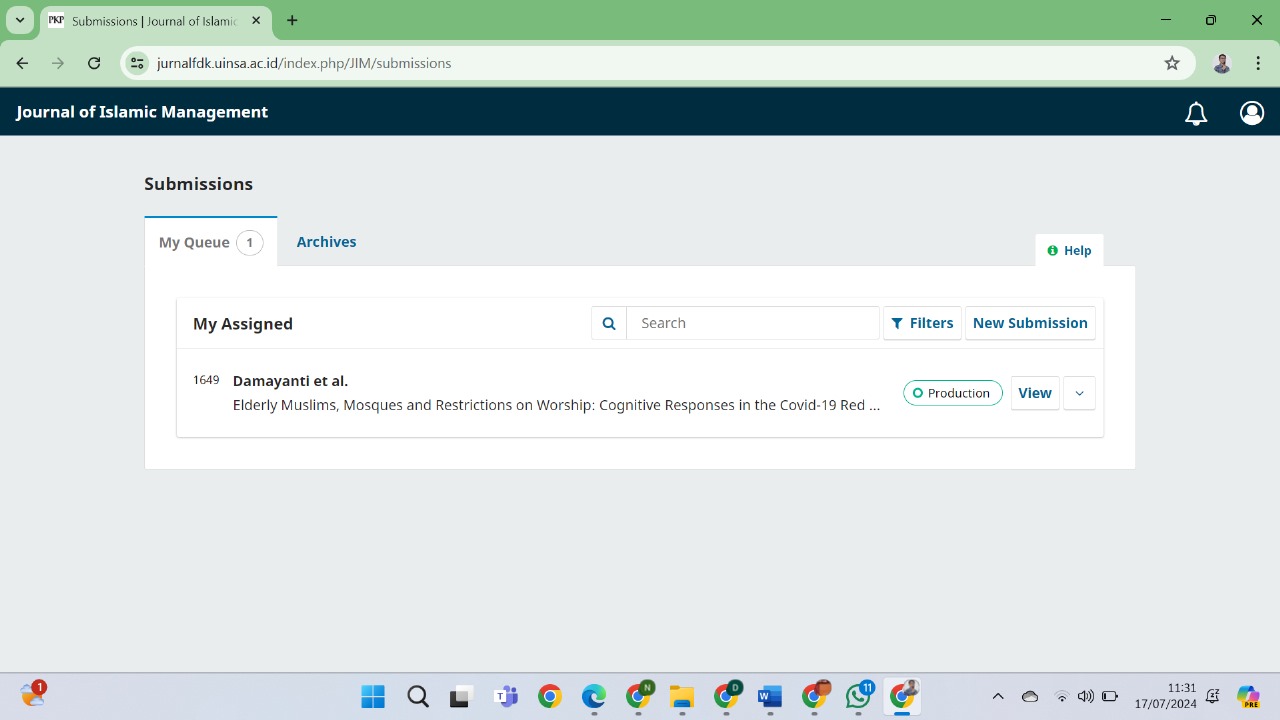The height and width of the screenshot is (720, 1280).
Task: View the Damayanti et al. submission
Action: point(1034,393)
